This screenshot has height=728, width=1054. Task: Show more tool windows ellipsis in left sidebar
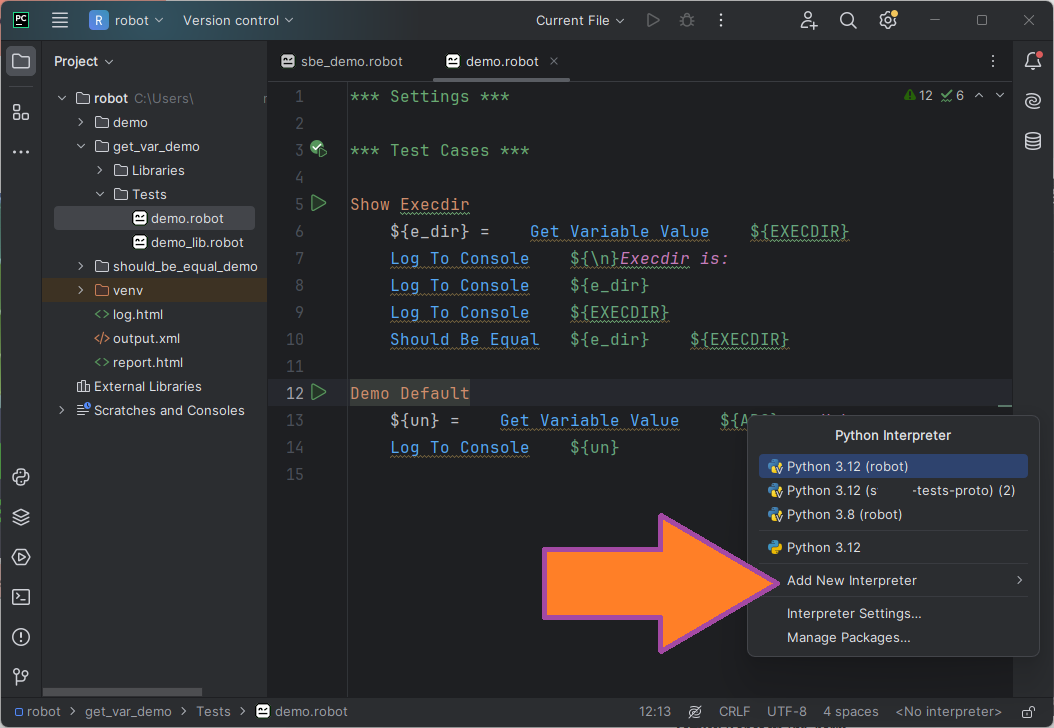point(21,152)
